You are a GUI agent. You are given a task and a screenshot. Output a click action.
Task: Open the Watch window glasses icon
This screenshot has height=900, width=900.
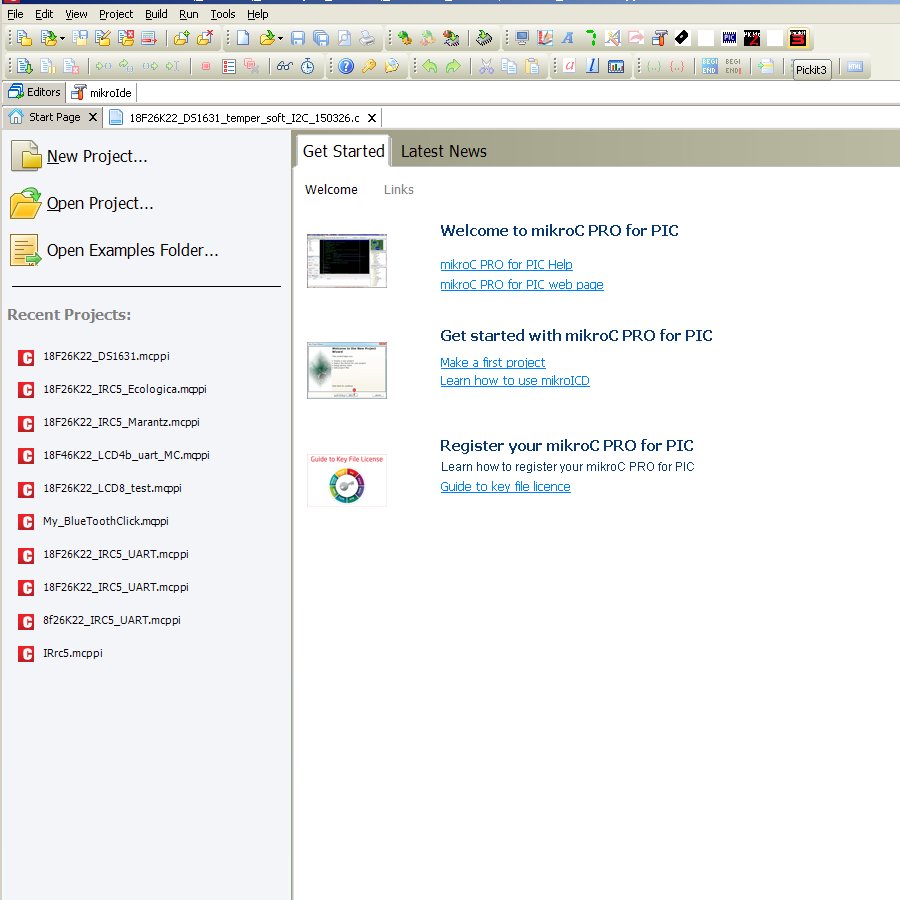pyautogui.click(x=285, y=67)
